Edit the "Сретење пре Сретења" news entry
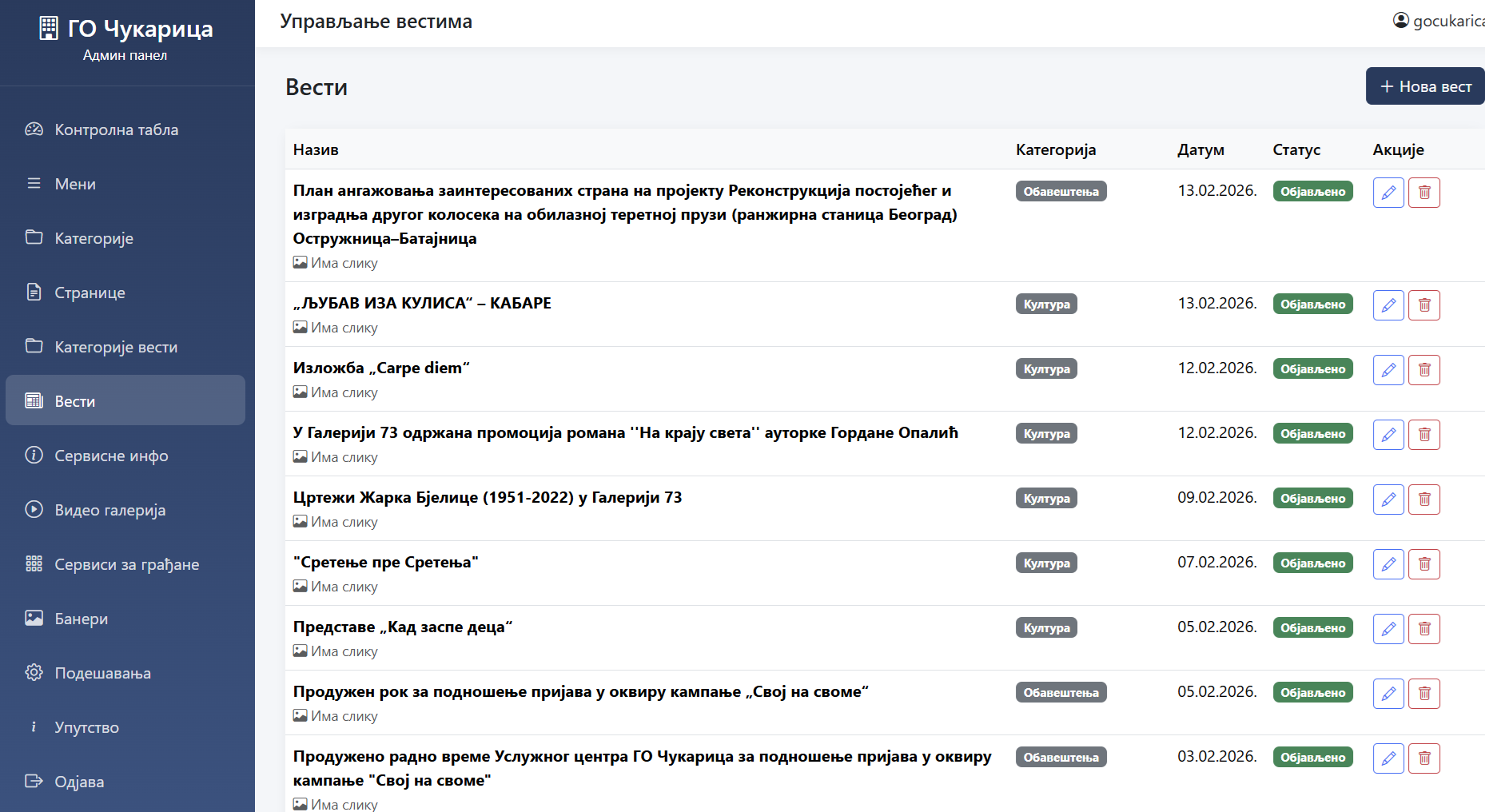Viewport: 1485px width, 812px height. [x=1388, y=564]
